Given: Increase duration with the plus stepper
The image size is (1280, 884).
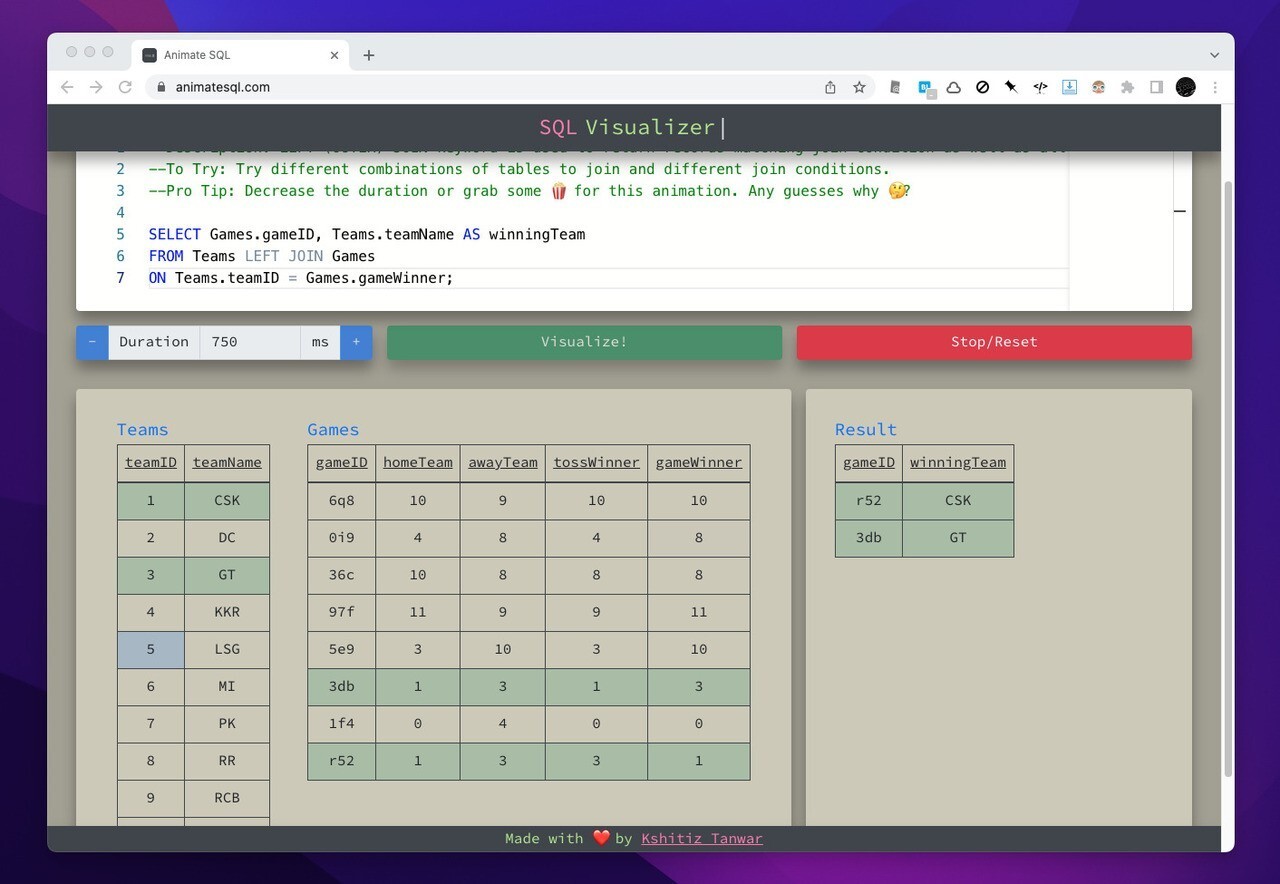Looking at the screenshot, I should [x=356, y=341].
